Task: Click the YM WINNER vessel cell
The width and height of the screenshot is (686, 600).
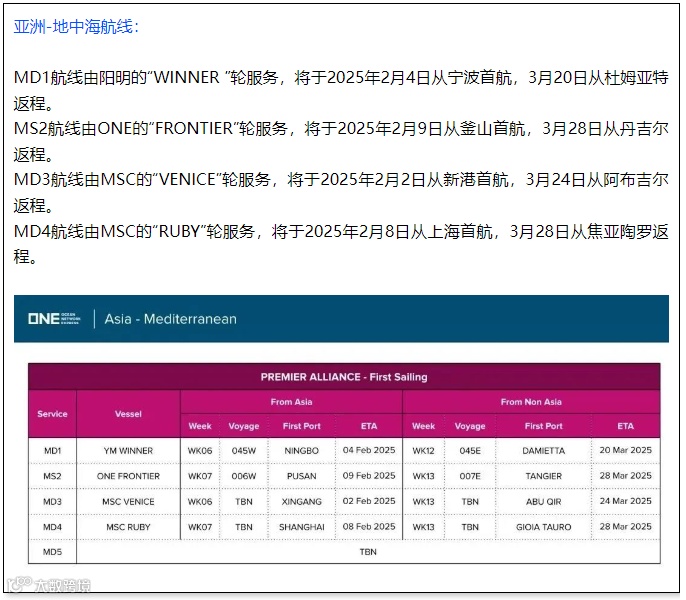Action: [x=128, y=451]
